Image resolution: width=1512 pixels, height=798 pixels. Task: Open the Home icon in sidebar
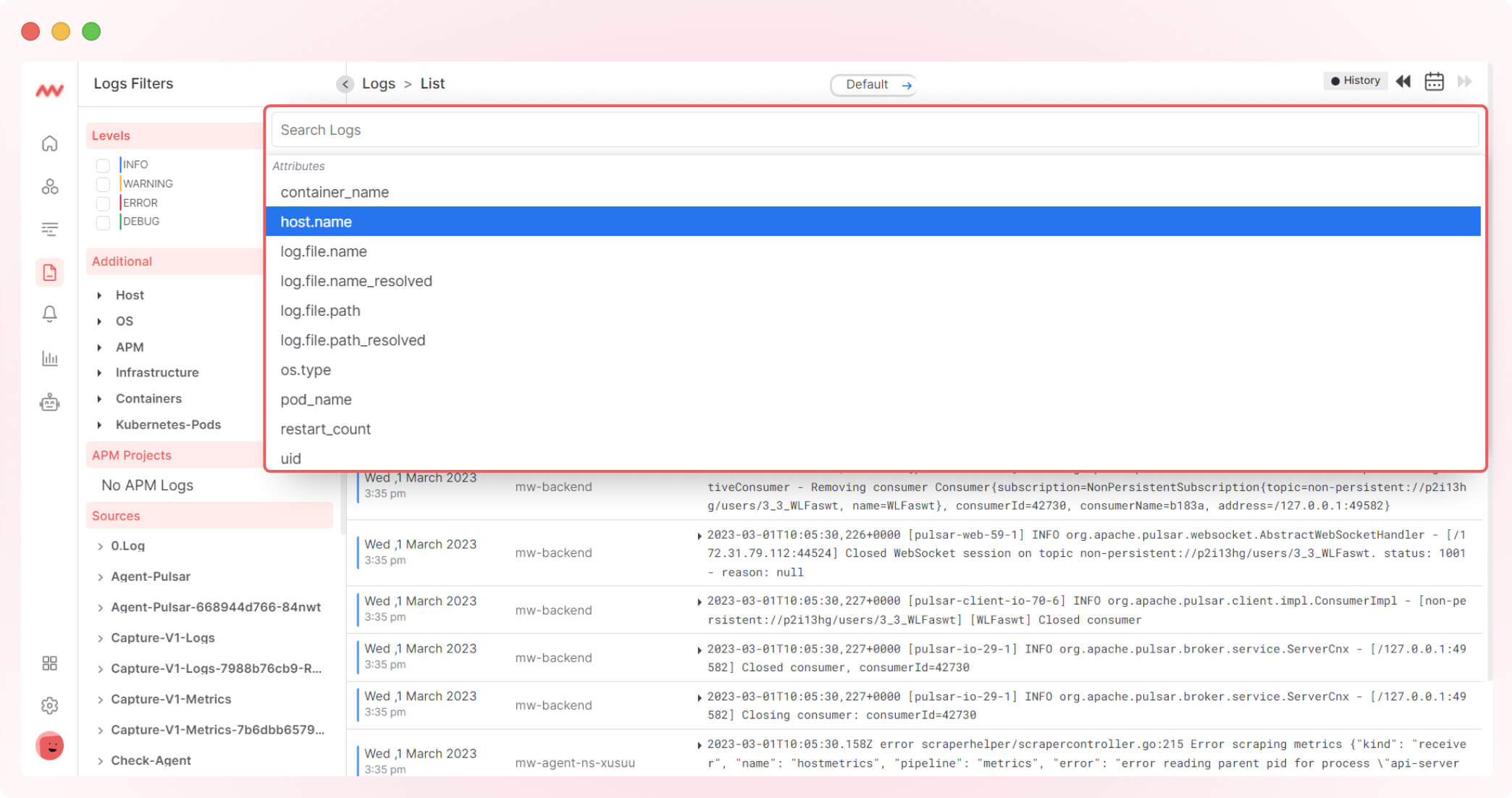(49, 143)
